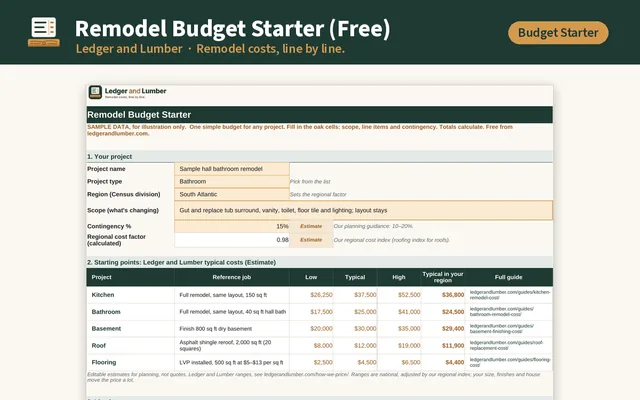Click the Low column header
640x400 pixels.
pyautogui.click(x=311, y=277)
